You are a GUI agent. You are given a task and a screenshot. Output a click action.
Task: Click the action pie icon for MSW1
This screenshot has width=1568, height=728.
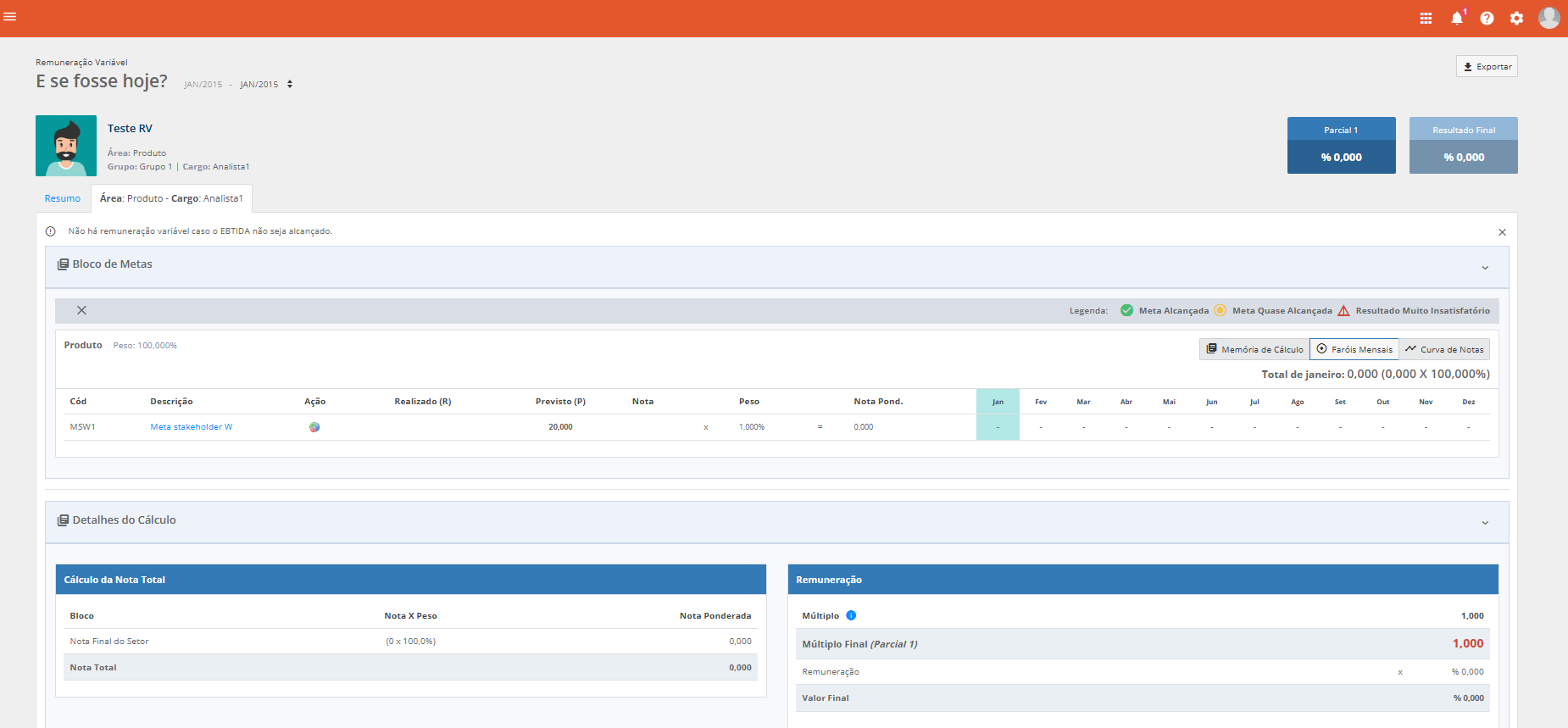point(314,427)
